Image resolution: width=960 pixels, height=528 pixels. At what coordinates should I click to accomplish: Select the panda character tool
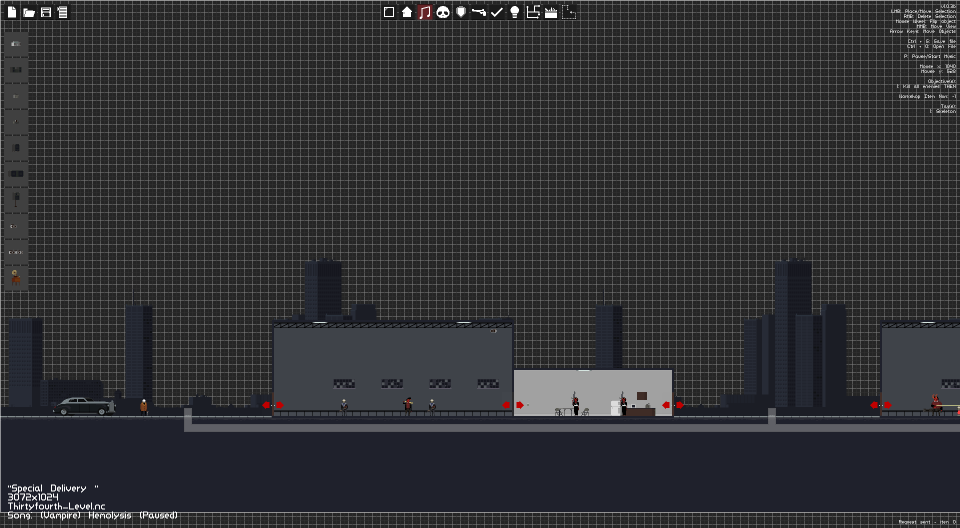coord(443,12)
